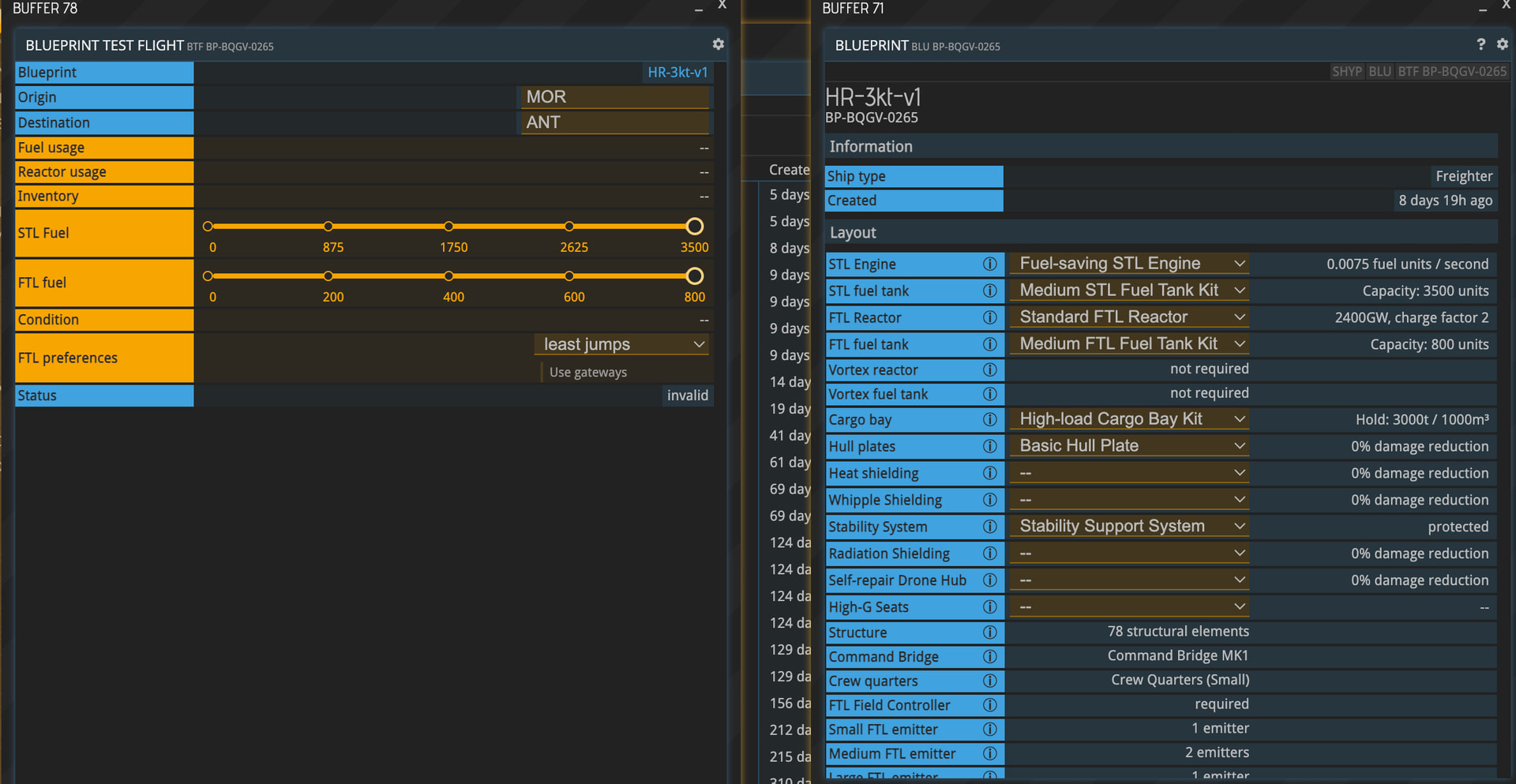This screenshot has height=784, width=1516.
Task: Show info for STL Engine row
Action: pos(989,264)
